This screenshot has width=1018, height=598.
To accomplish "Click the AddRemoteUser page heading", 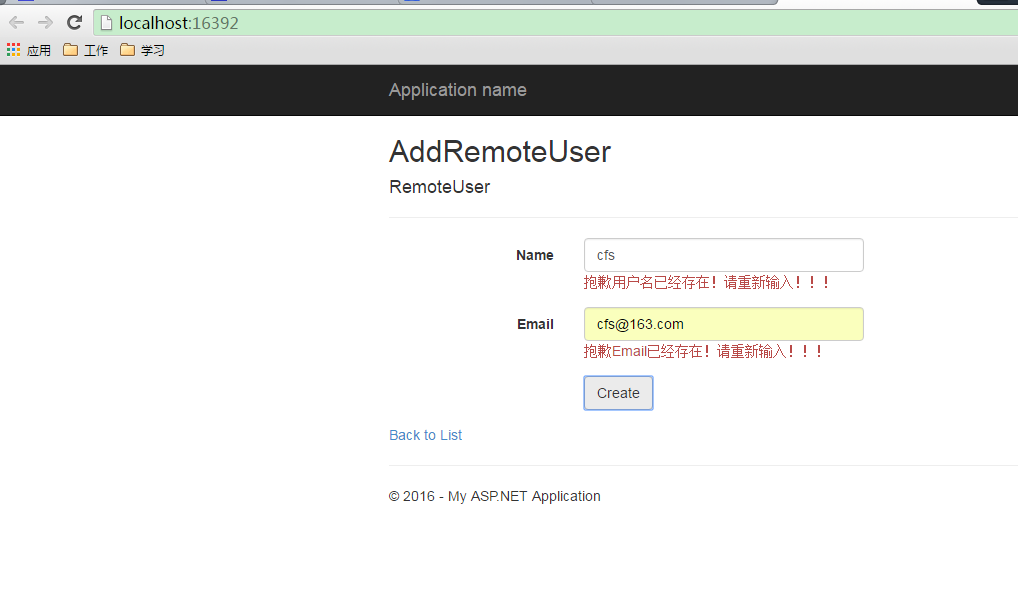I will (500, 152).
